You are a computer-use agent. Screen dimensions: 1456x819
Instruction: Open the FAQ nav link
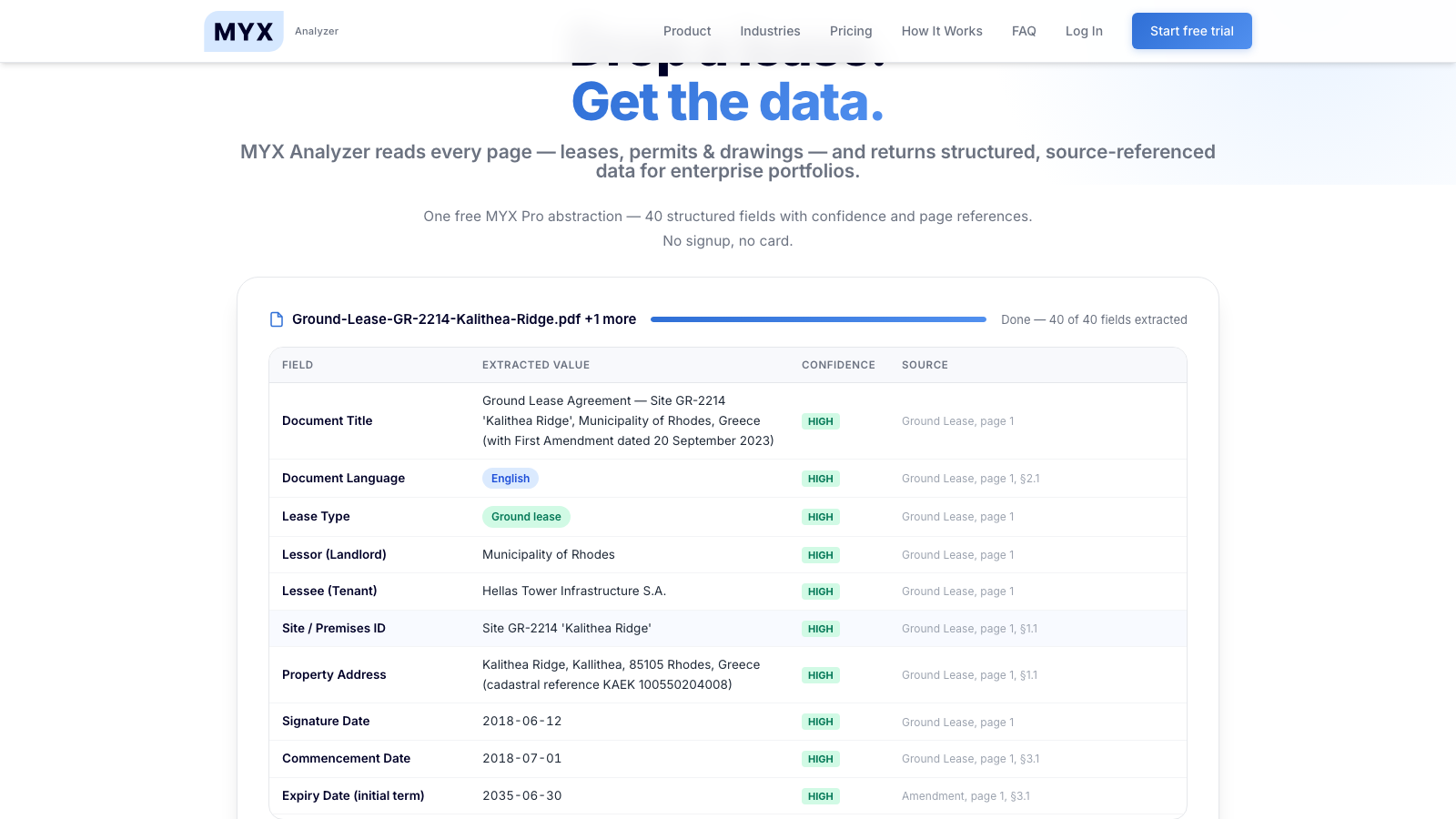click(1024, 31)
